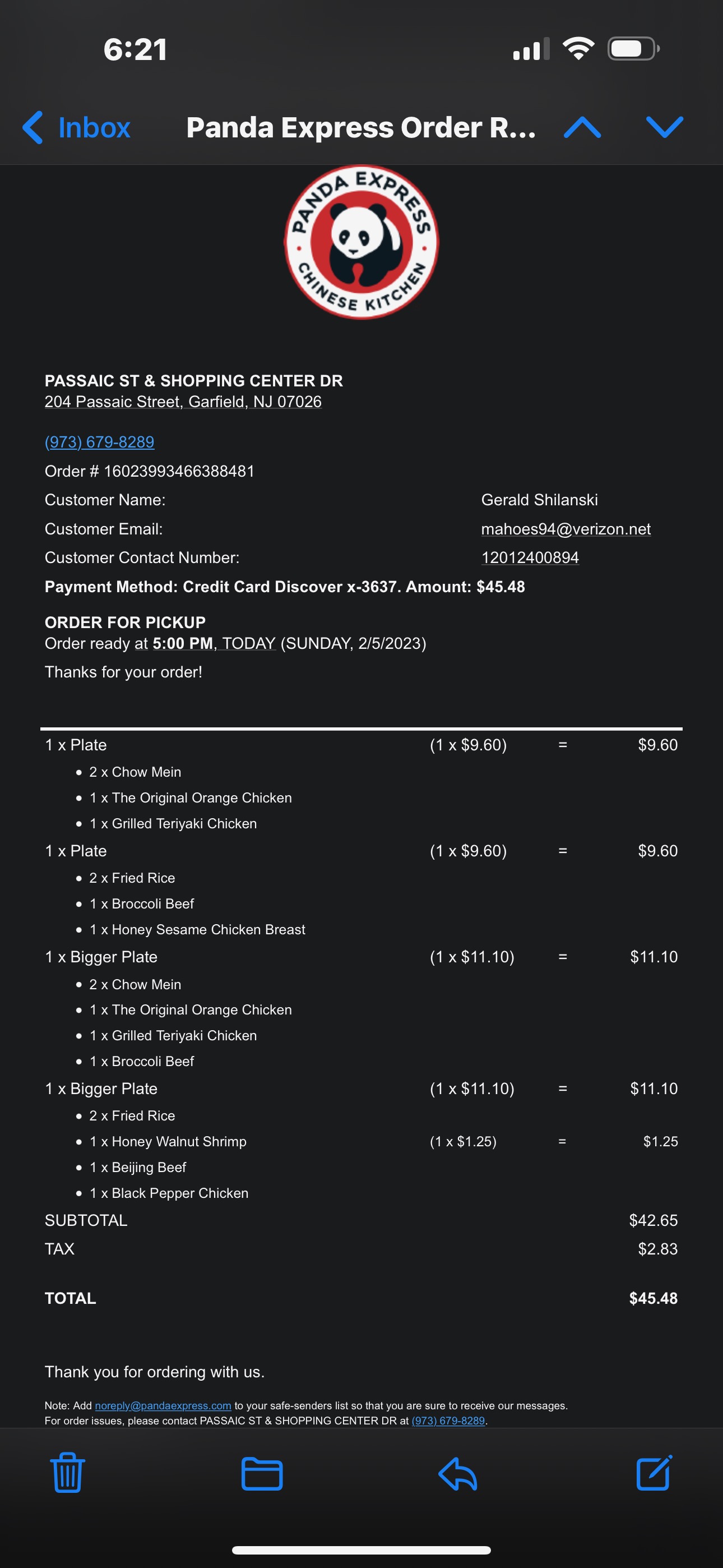Tap the battery status indicator
The image size is (723, 1568).
coord(633,49)
